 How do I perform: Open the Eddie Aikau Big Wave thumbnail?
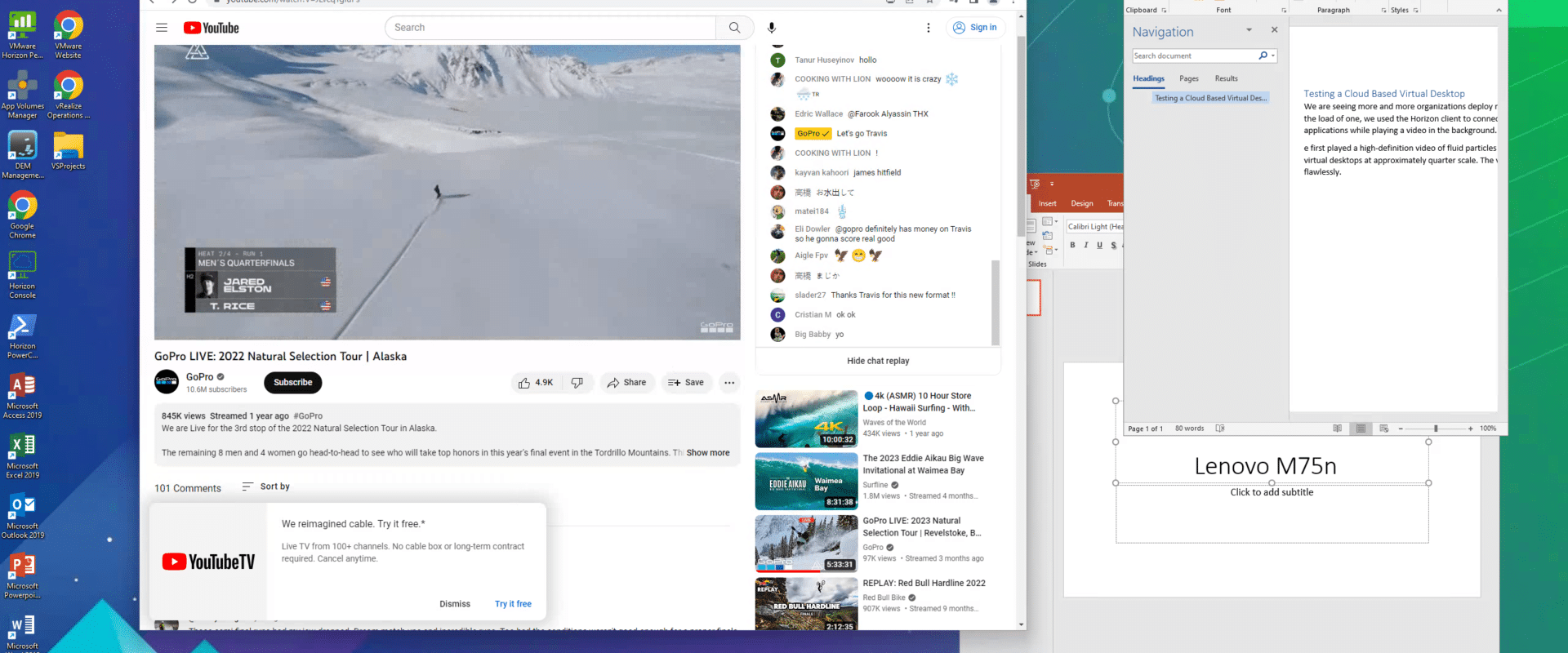tap(806, 482)
